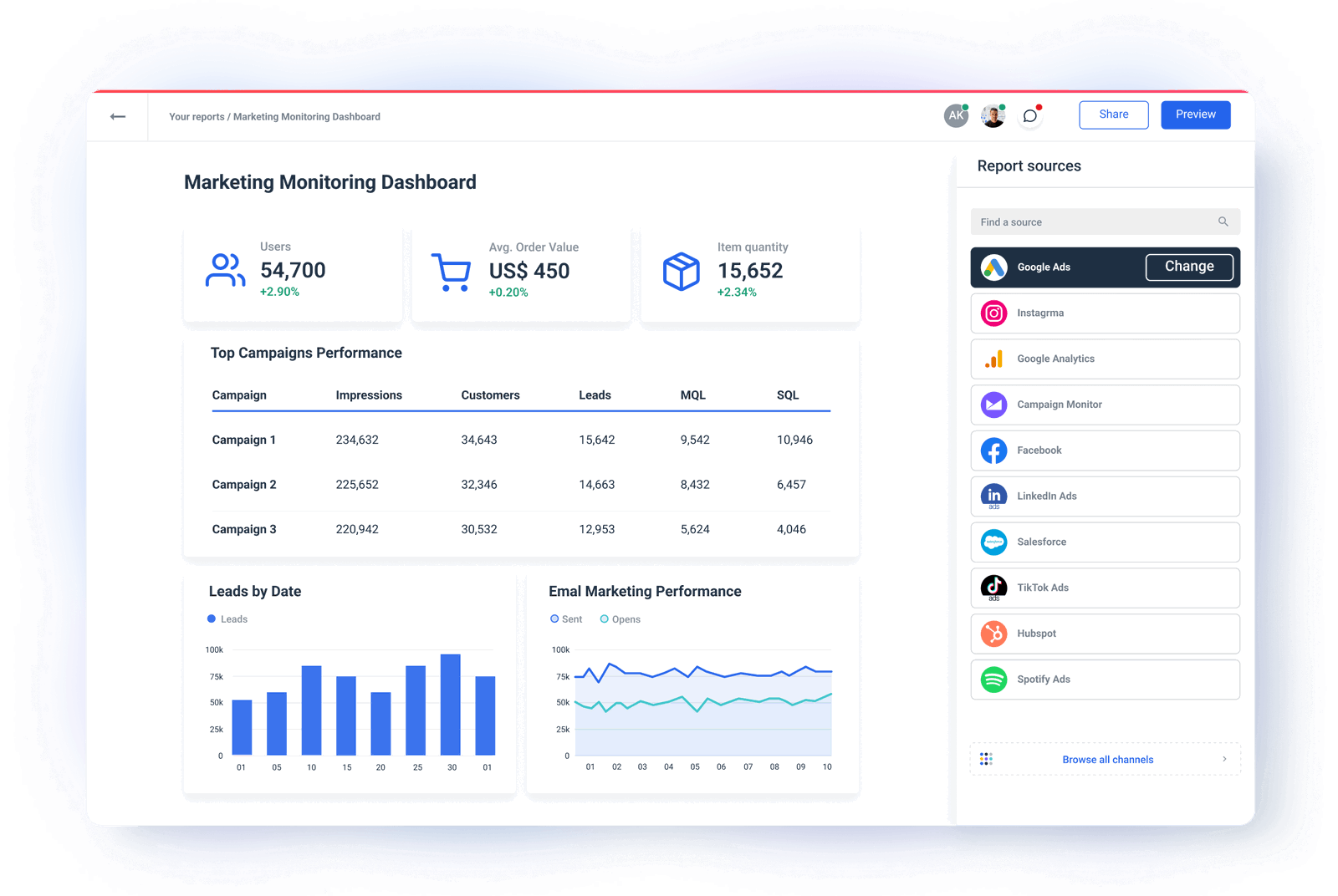Click the Google Analytics icon in report sources
1338x896 pixels.
pyautogui.click(x=993, y=359)
